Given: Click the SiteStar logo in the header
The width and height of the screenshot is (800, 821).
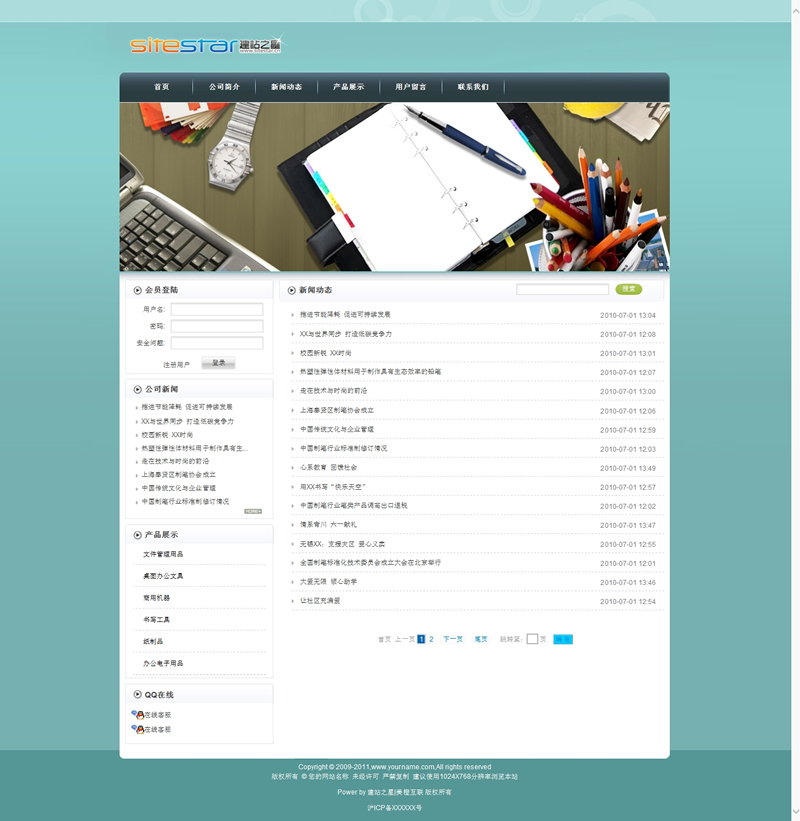Looking at the screenshot, I should coord(205,46).
